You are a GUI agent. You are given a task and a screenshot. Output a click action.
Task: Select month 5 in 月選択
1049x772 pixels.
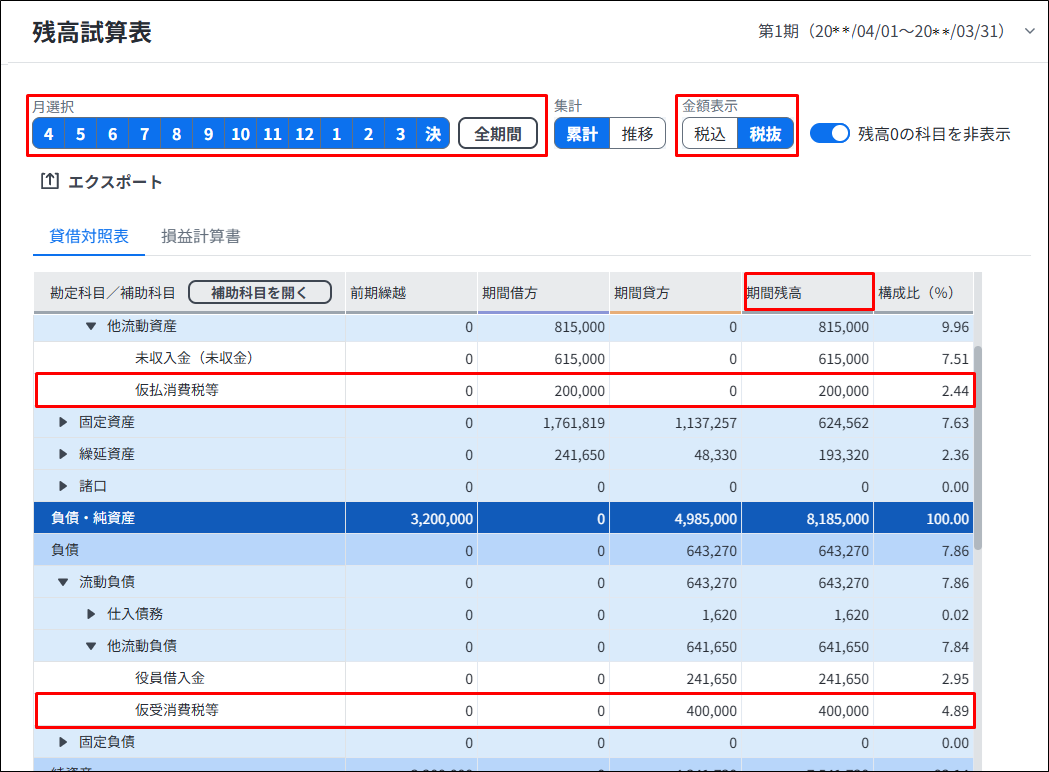(x=80, y=134)
